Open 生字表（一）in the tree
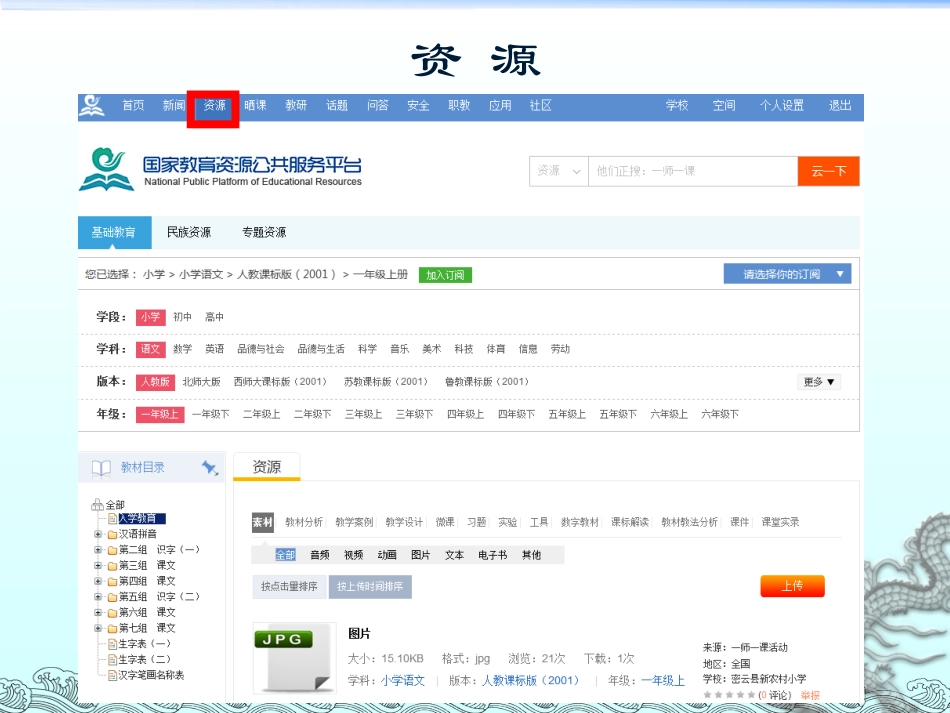This screenshot has width=950, height=713. (x=144, y=644)
